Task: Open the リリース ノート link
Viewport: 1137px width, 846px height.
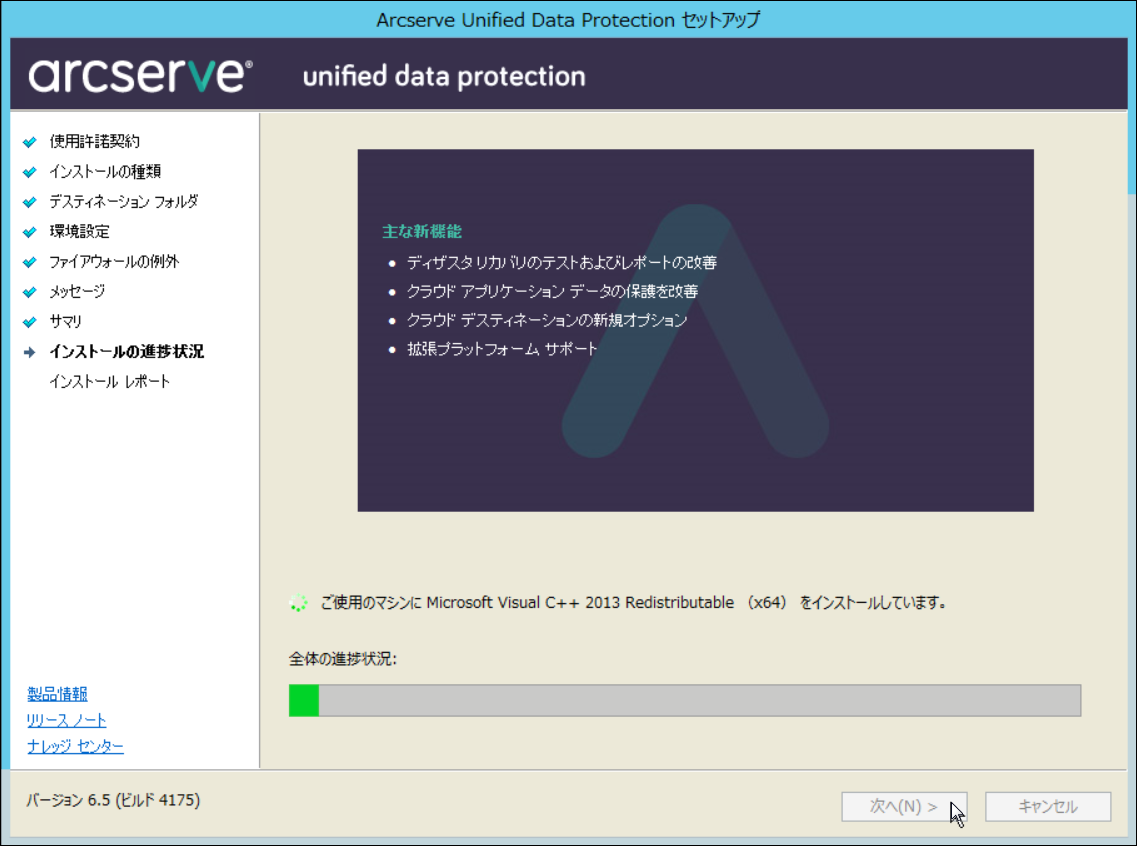Action: coord(67,721)
